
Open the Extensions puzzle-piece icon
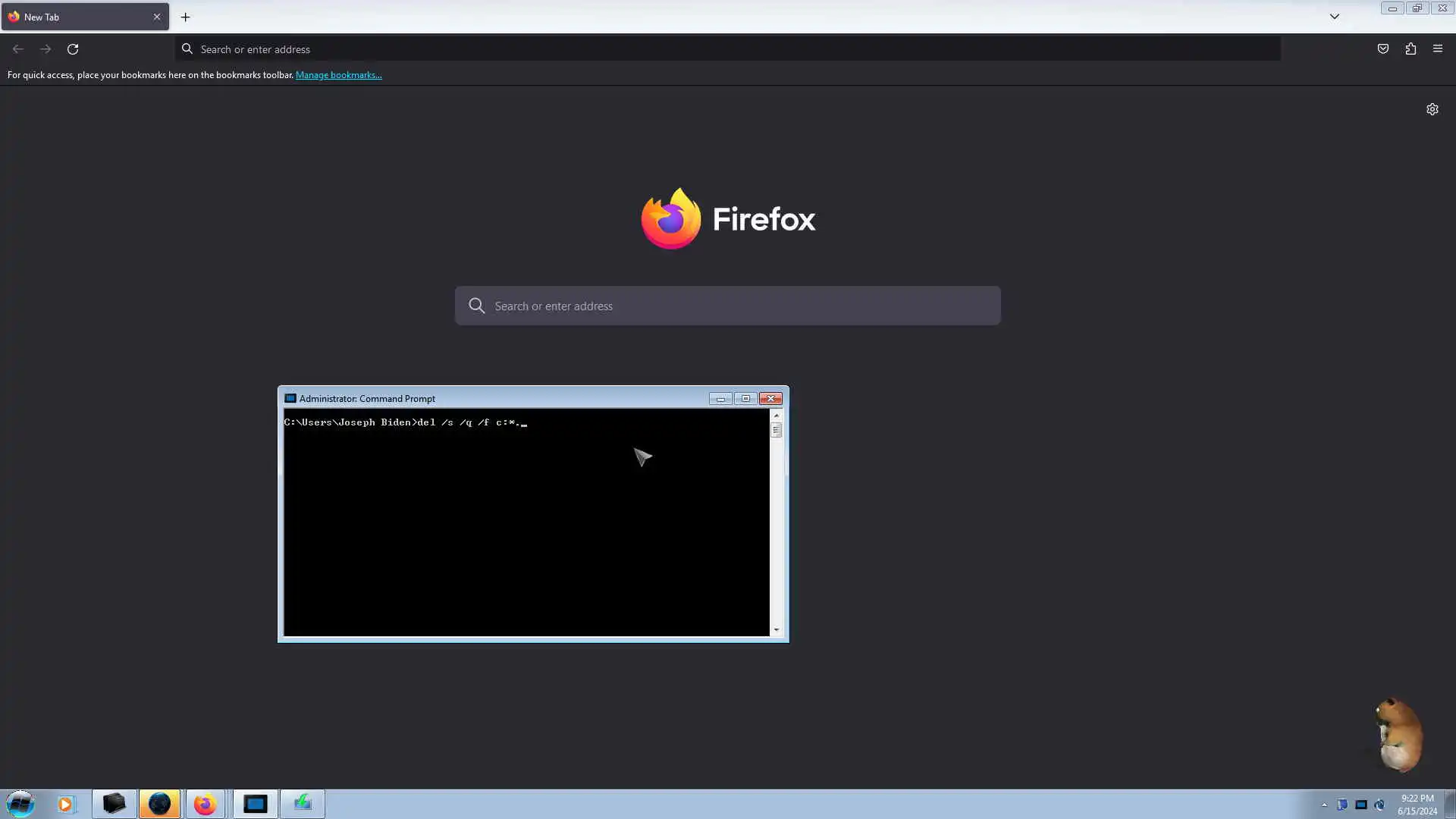click(x=1410, y=49)
